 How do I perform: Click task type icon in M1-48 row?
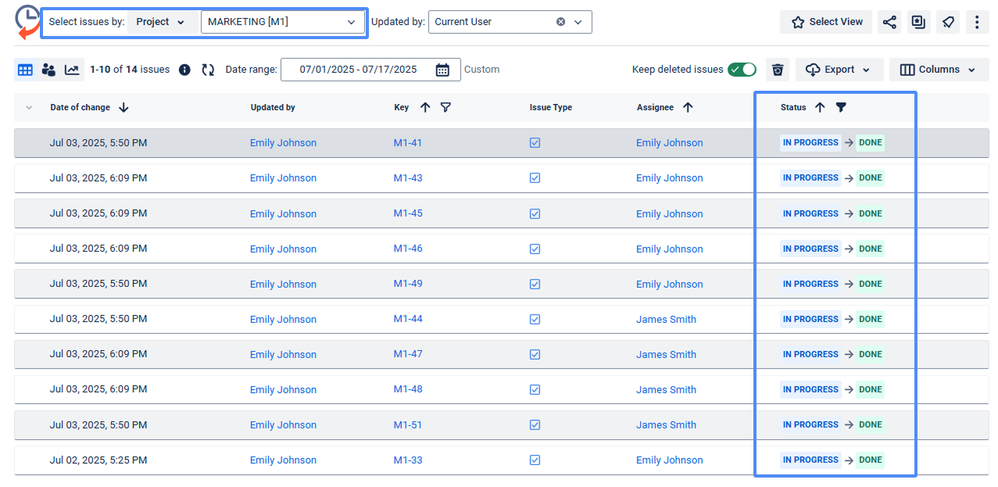[535, 390]
